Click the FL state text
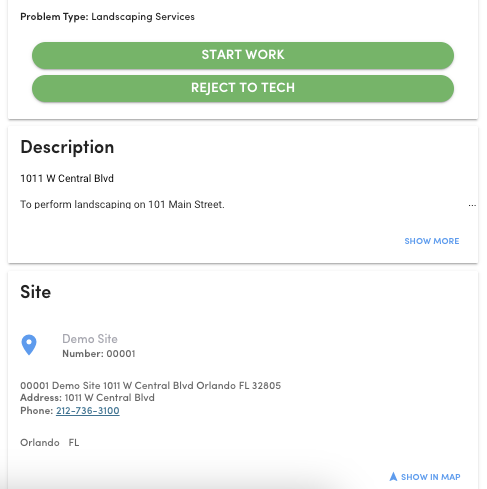 74,442
